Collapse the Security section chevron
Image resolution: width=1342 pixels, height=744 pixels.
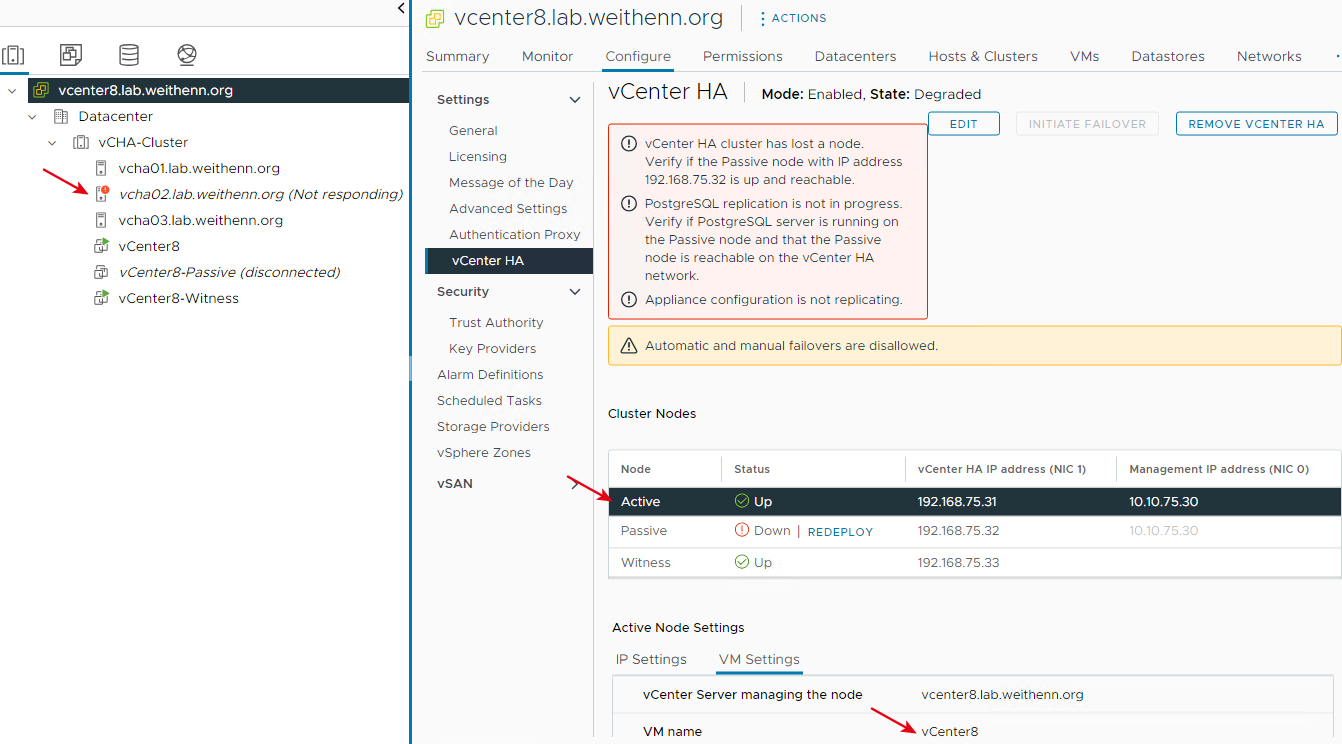pos(575,292)
